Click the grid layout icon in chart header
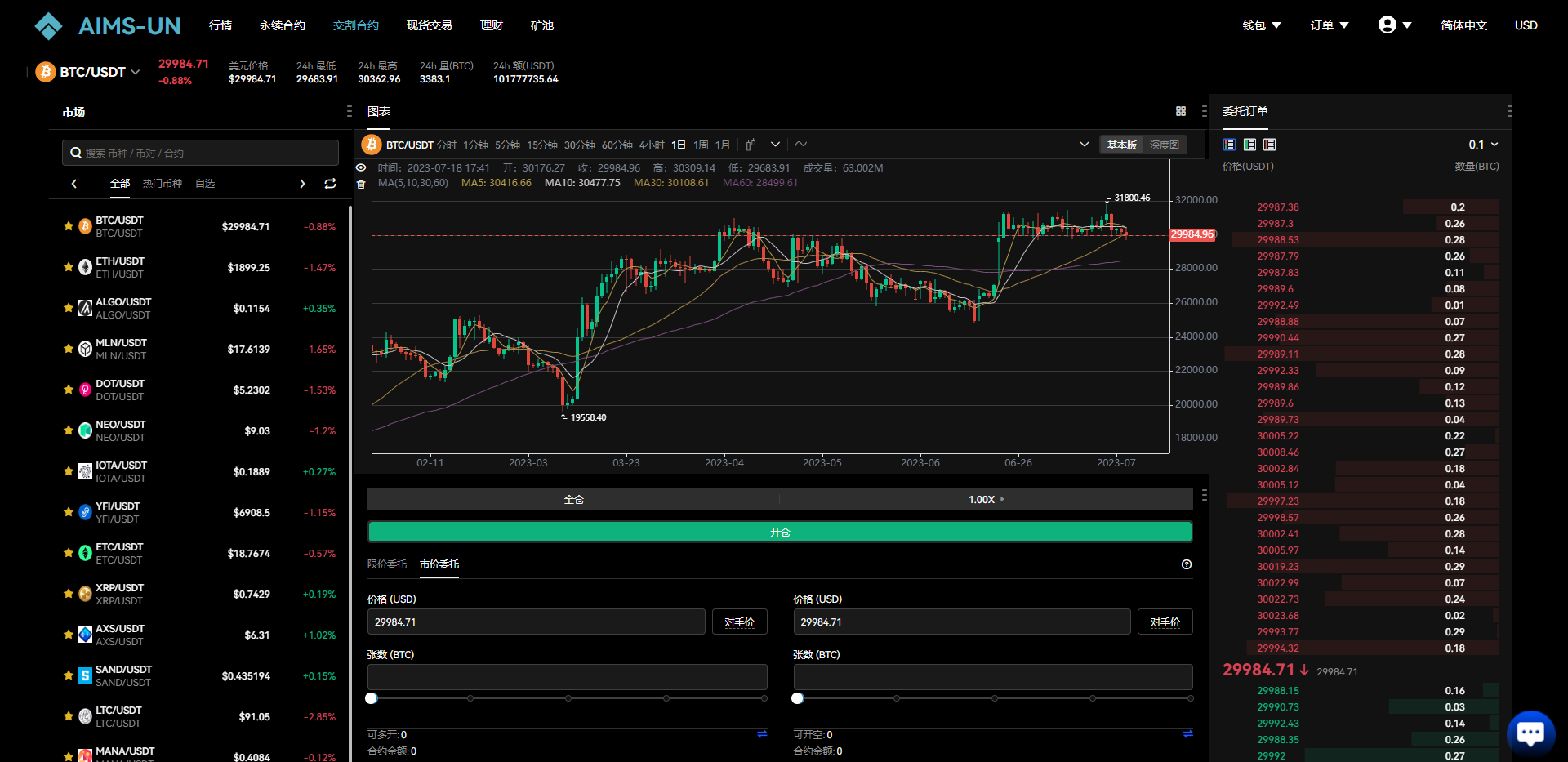This screenshot has height=762, width=1568. click(x=1180, y=111)
